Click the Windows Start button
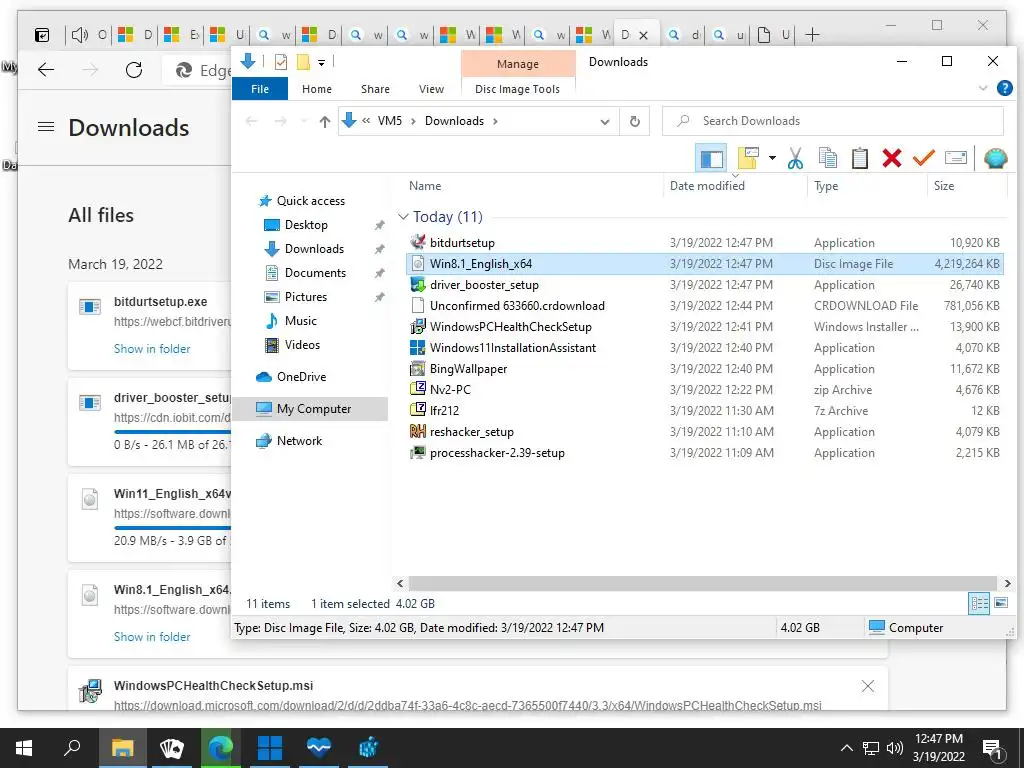 pyautogui.click(x=24, y=748)
